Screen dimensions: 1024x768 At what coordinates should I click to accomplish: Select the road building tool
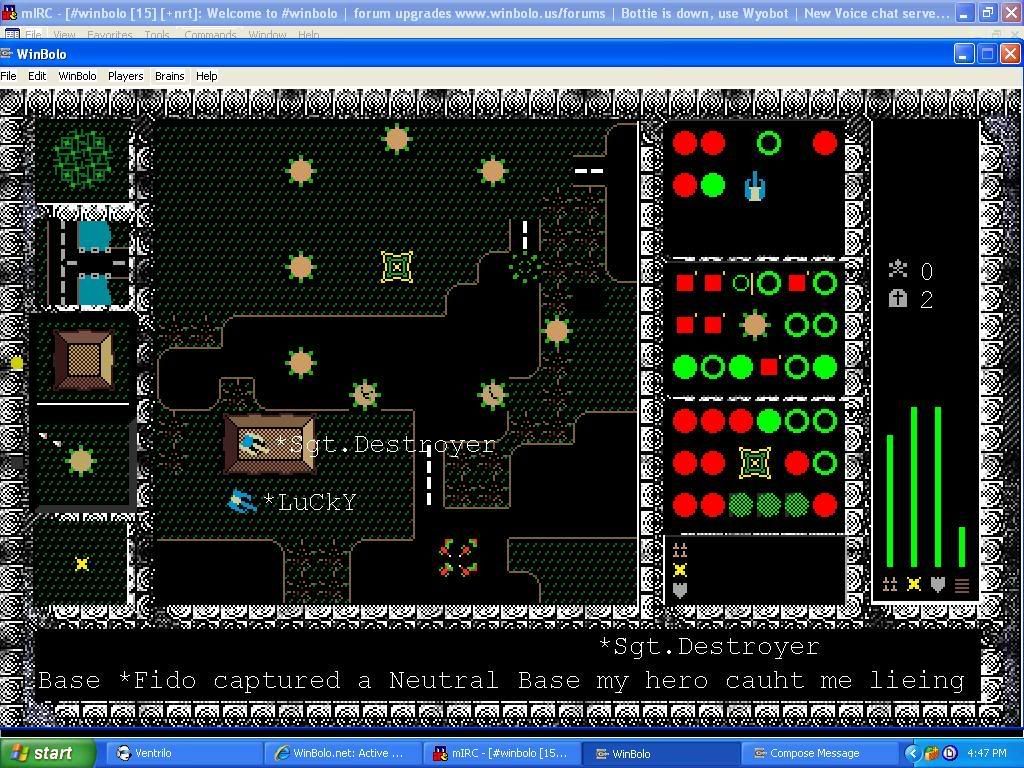(x=84, y=262)
